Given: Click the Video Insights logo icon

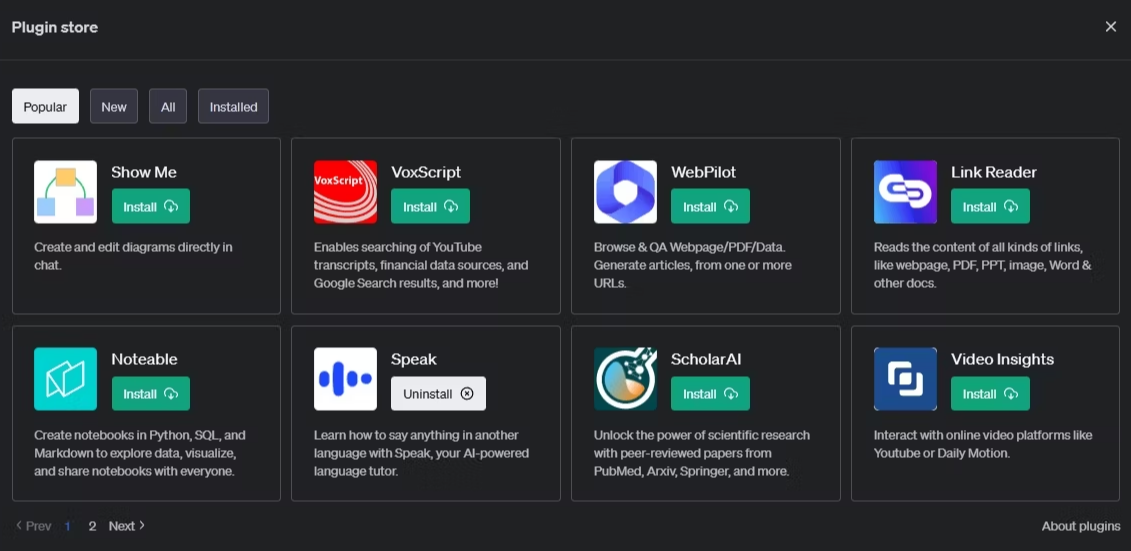Looking at the screenshot, I should [905, 379].
